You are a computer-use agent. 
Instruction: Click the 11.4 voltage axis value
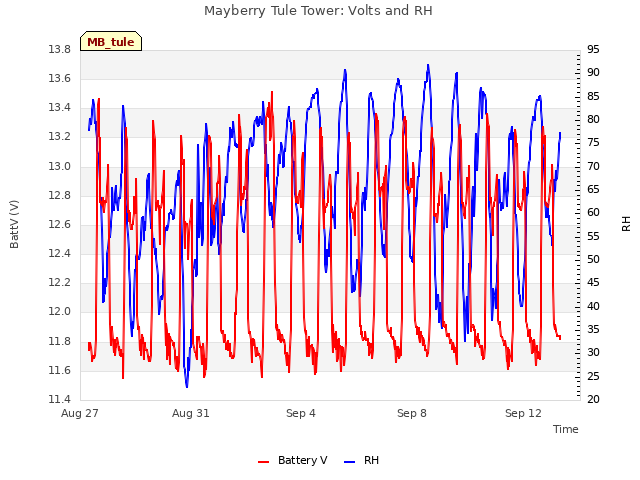[60, 399]
